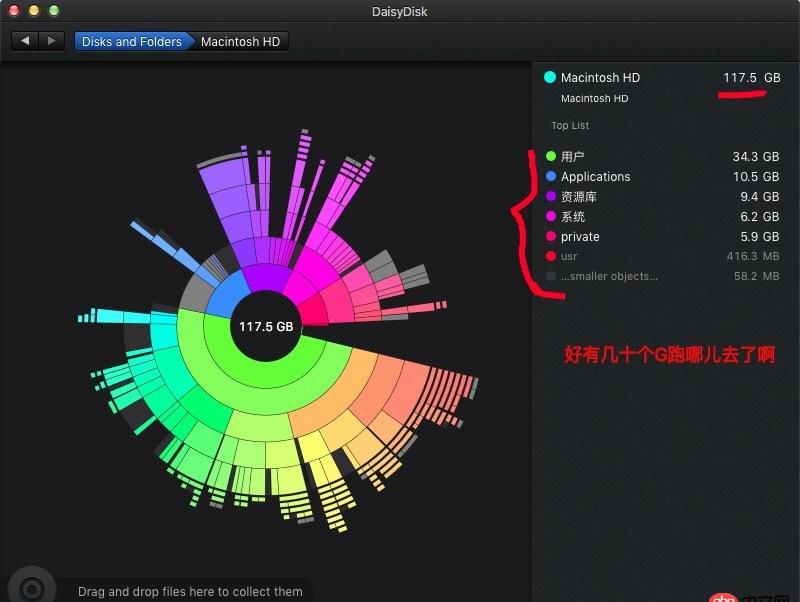Image resolution: width=800 pixels, height=602 pixels.
Task: Open the Disks and Folders breadcrumb
Action: (132, 41)
